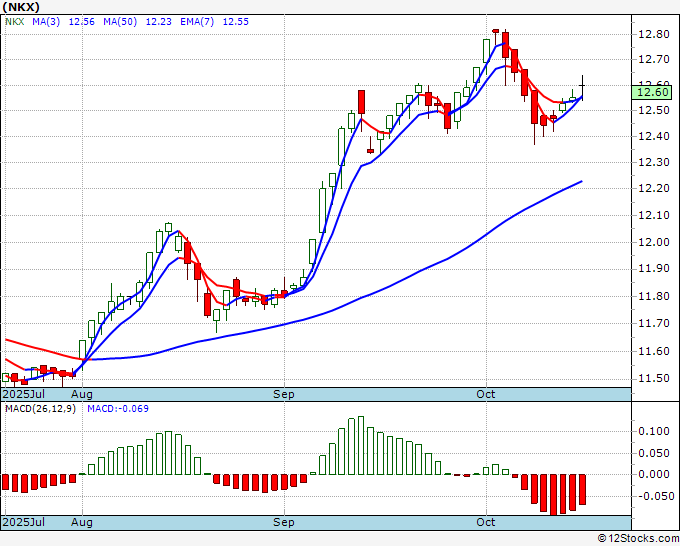Click the 12.20 price axis label

click(x=654, y=188)
